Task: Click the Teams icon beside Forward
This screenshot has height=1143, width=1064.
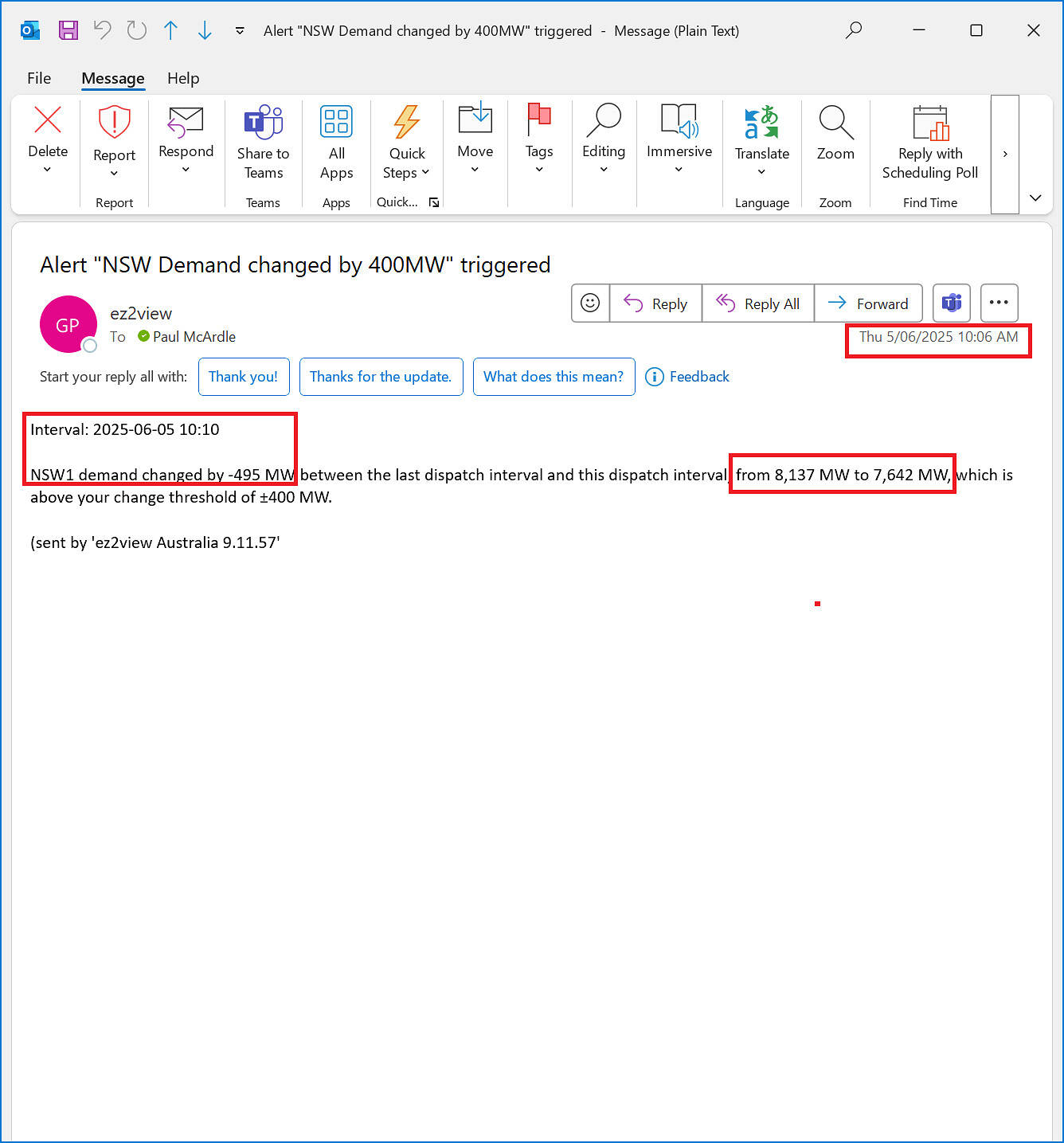Action: [x=952, y=303]
